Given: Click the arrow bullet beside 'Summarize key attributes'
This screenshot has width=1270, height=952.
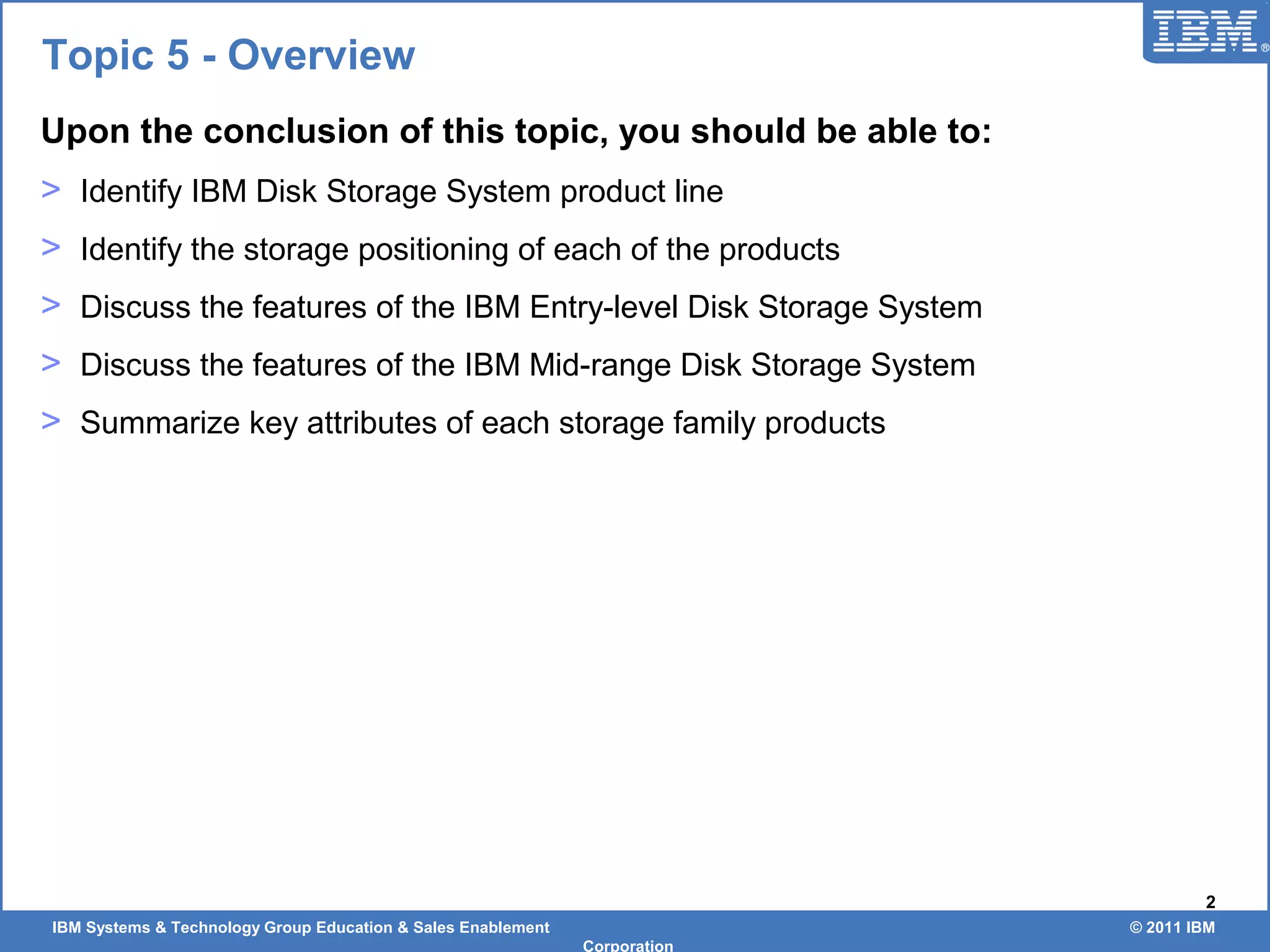Looking at the screenshot, I should point(51,421).
